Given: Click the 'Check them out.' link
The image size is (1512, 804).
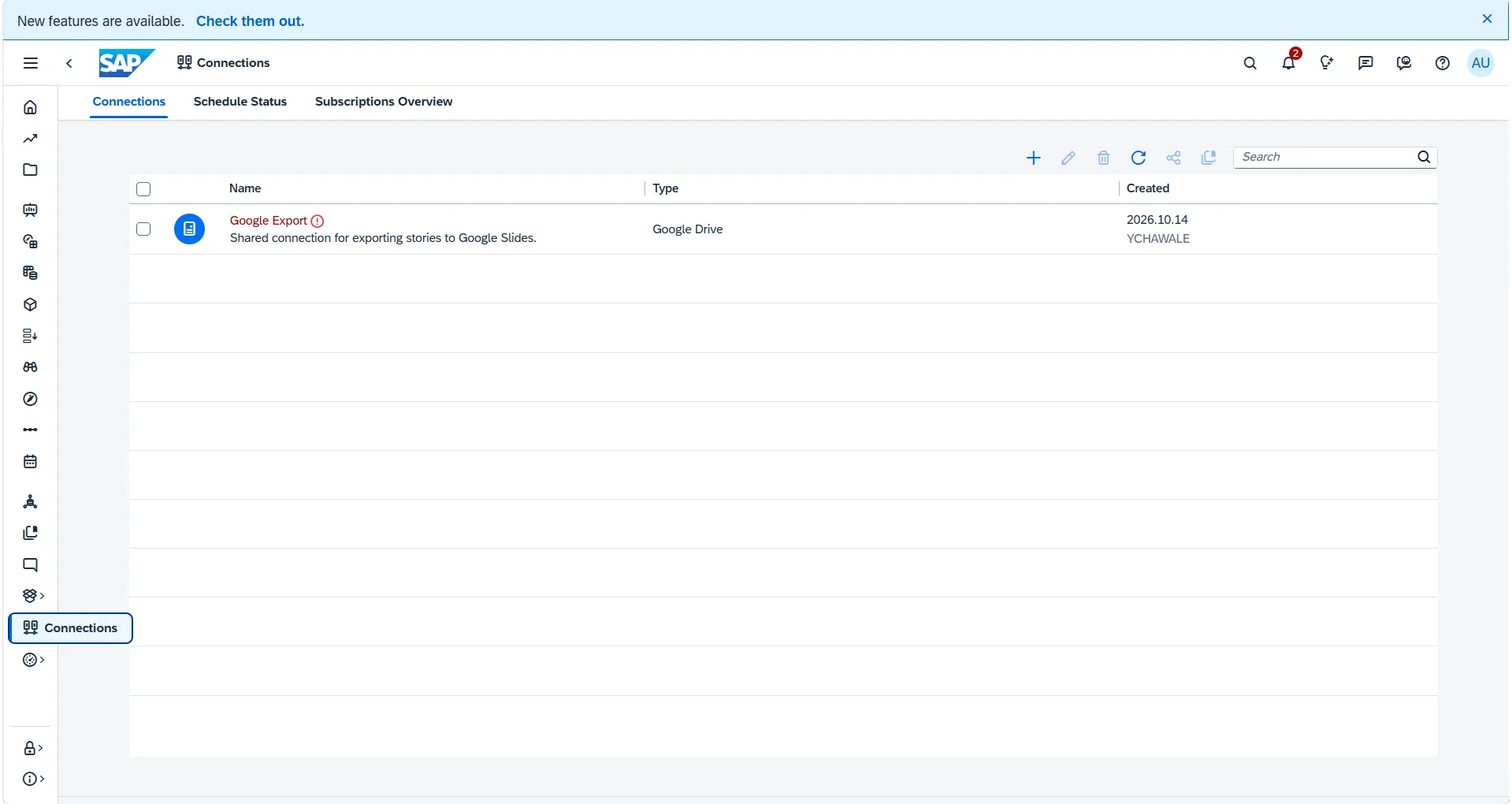Looking at the screenshot, I should click(x=250, y=21).
